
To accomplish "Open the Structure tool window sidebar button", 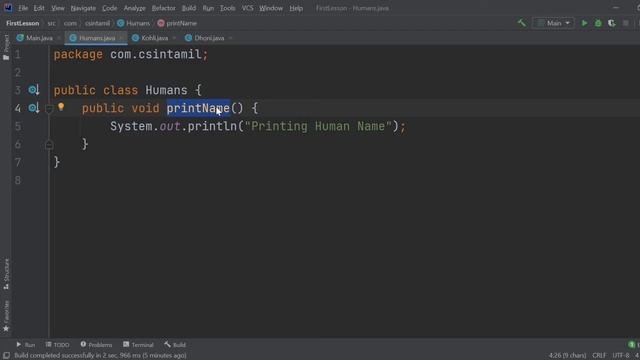I will pos(6,274).
